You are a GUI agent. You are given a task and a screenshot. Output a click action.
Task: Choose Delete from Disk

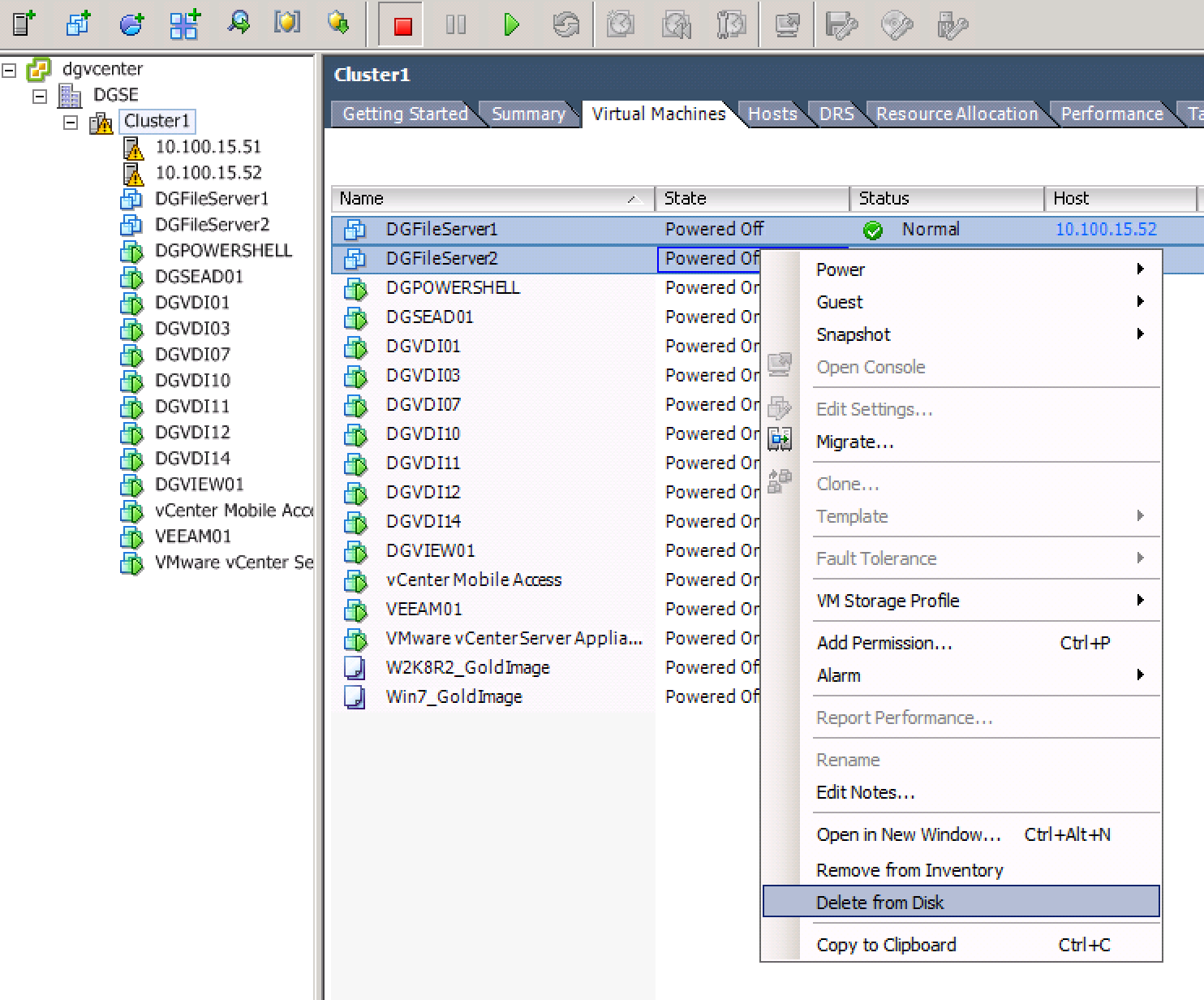tap(961, 902)
